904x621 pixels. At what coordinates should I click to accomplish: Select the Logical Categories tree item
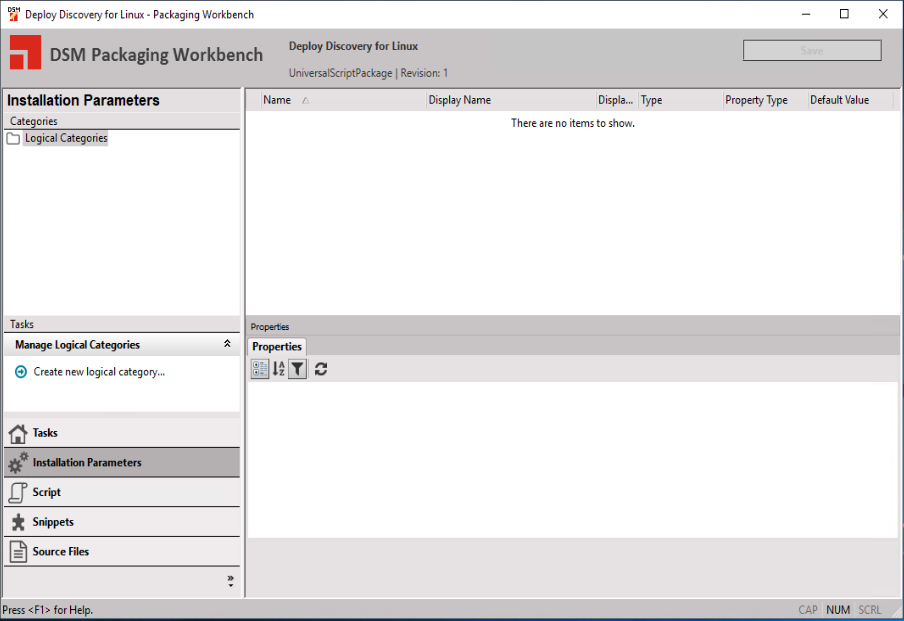pyautogui.click(x=66, y=138)
